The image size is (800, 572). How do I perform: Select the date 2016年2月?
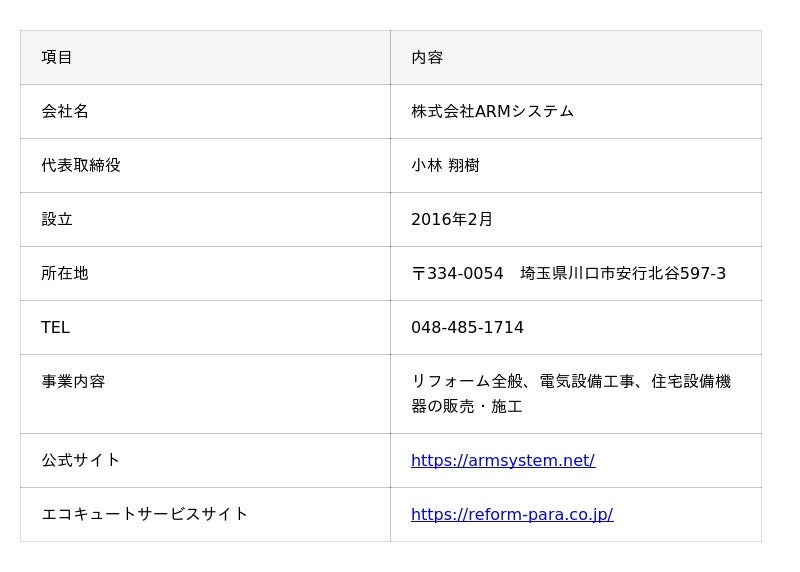452,219
